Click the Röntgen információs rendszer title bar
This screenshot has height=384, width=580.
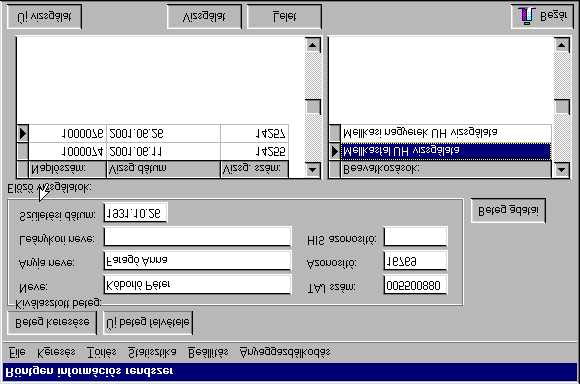(290, 371)
